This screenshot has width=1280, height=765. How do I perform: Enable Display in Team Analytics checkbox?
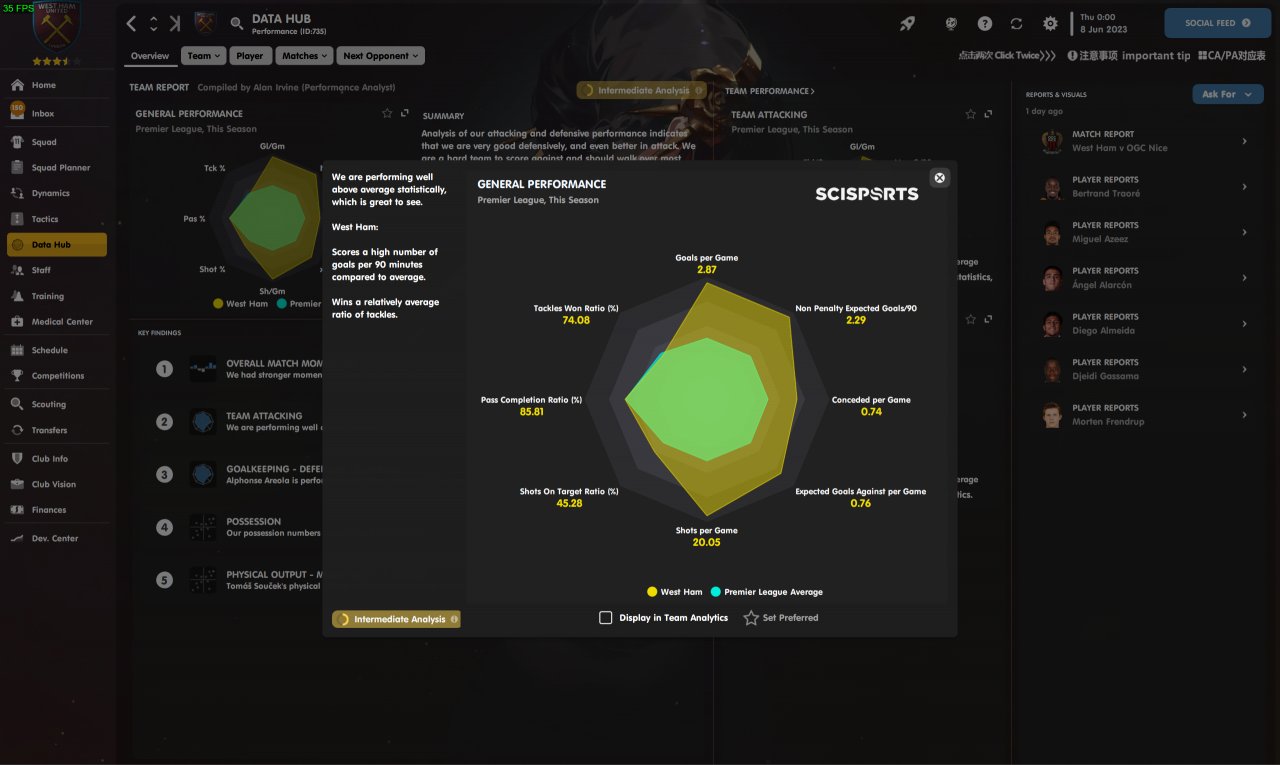(605, 618)
